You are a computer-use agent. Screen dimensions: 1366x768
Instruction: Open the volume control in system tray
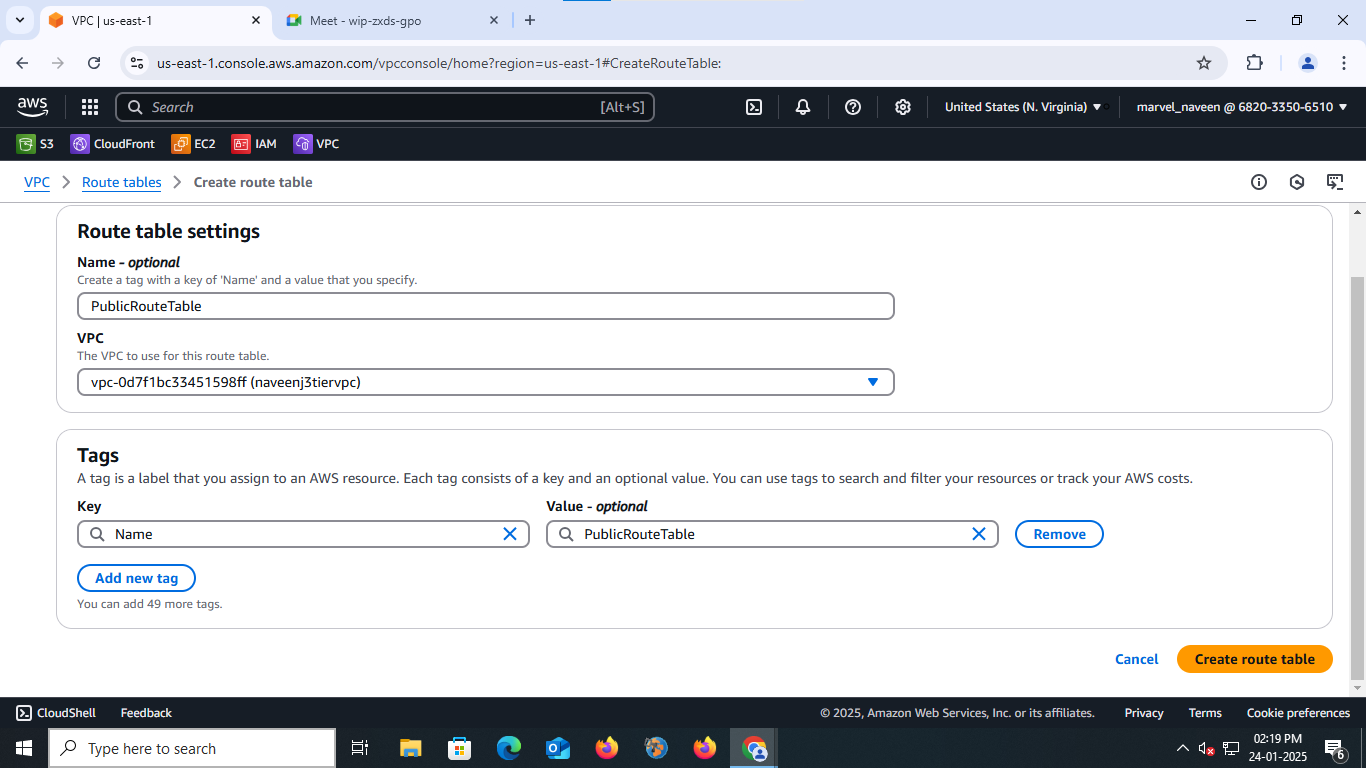(1207, 748)
